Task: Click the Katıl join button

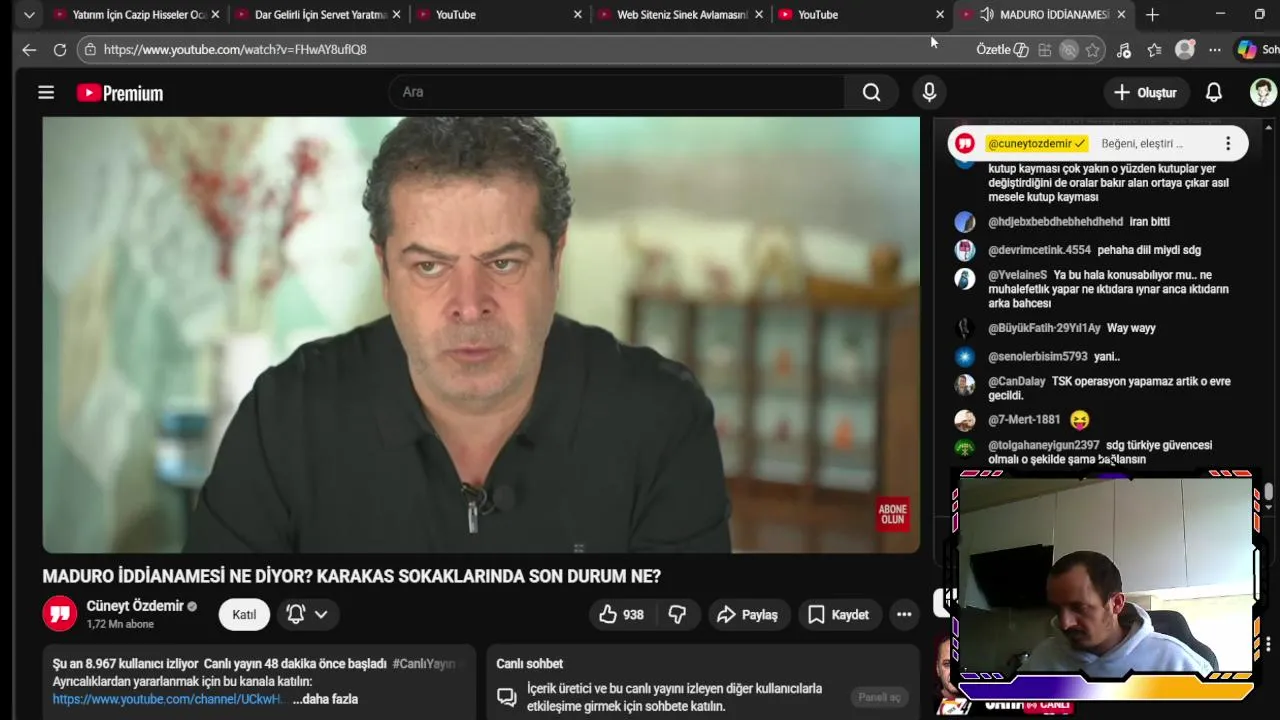Action: point(244,614)
